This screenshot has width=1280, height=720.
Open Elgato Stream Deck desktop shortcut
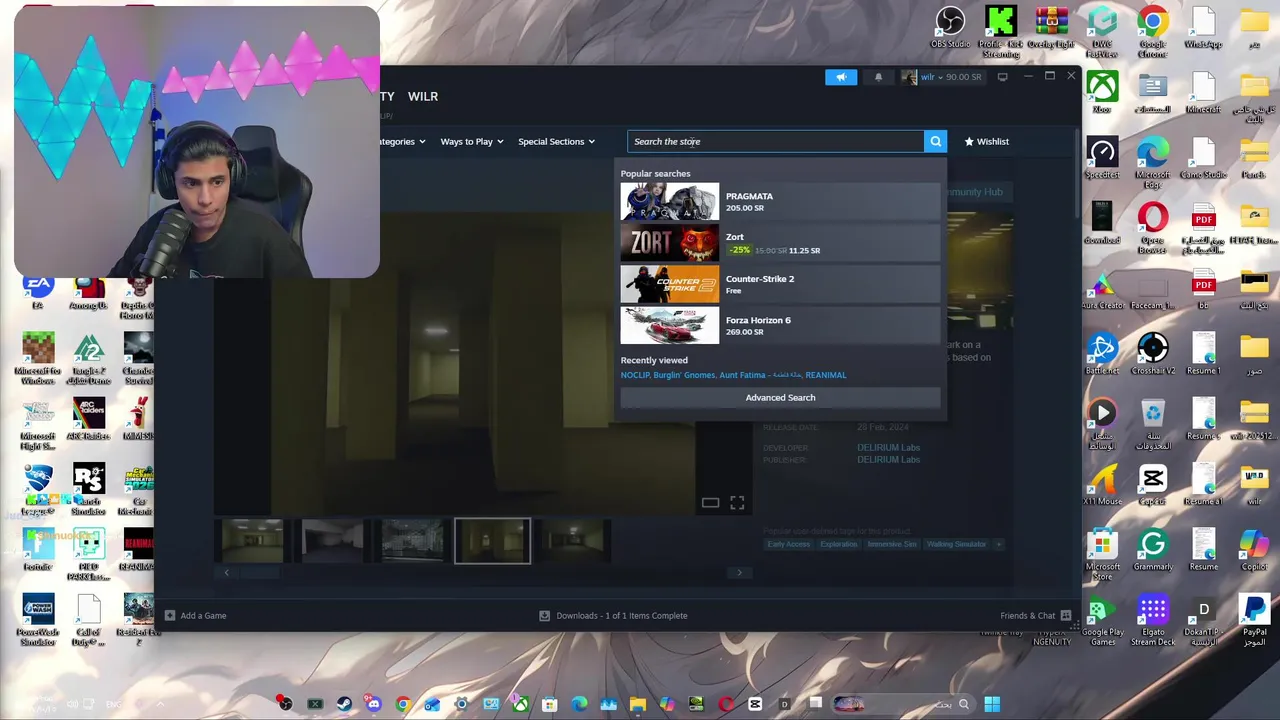point(1152,620)
